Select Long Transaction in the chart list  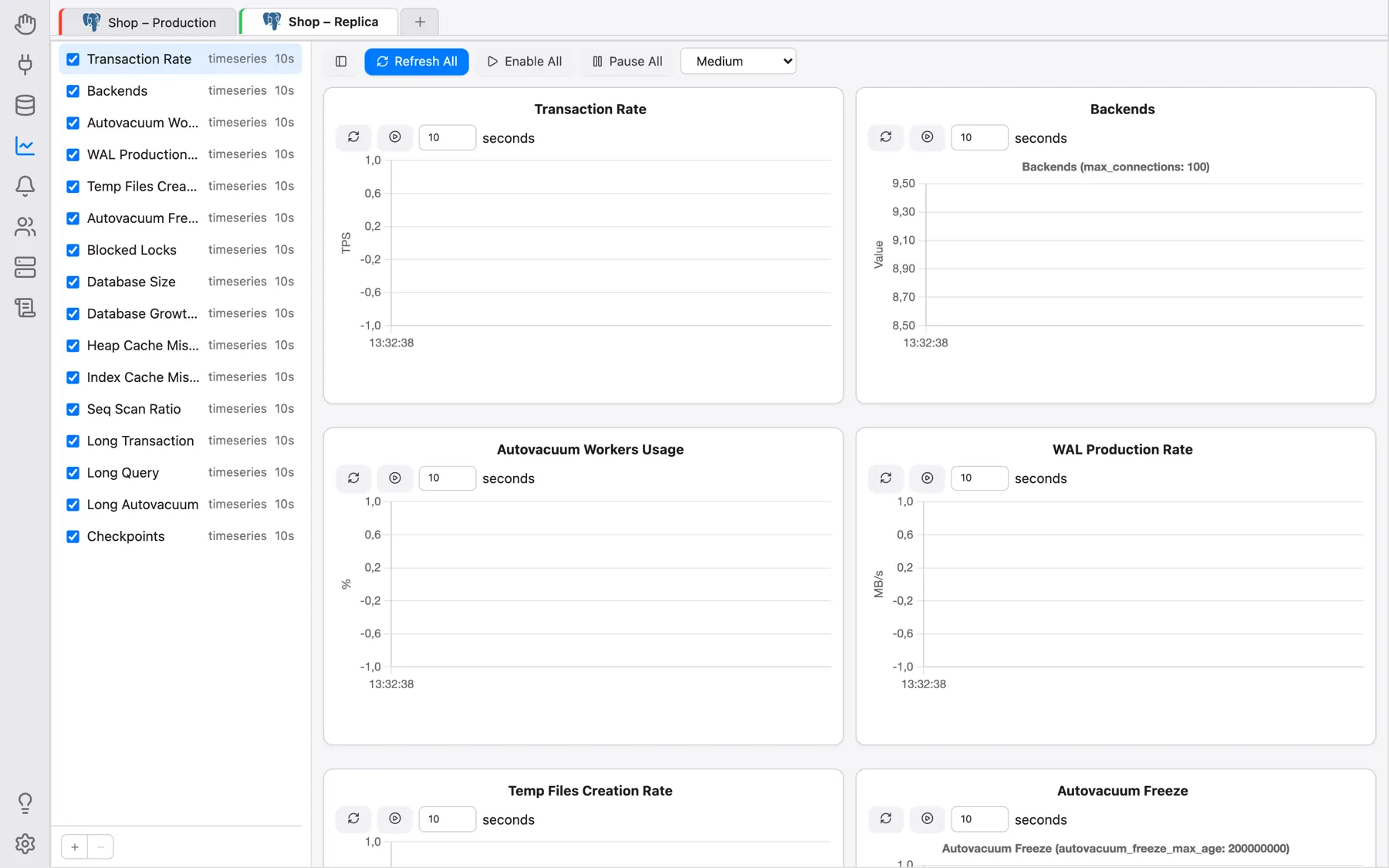tap(181, 441)
